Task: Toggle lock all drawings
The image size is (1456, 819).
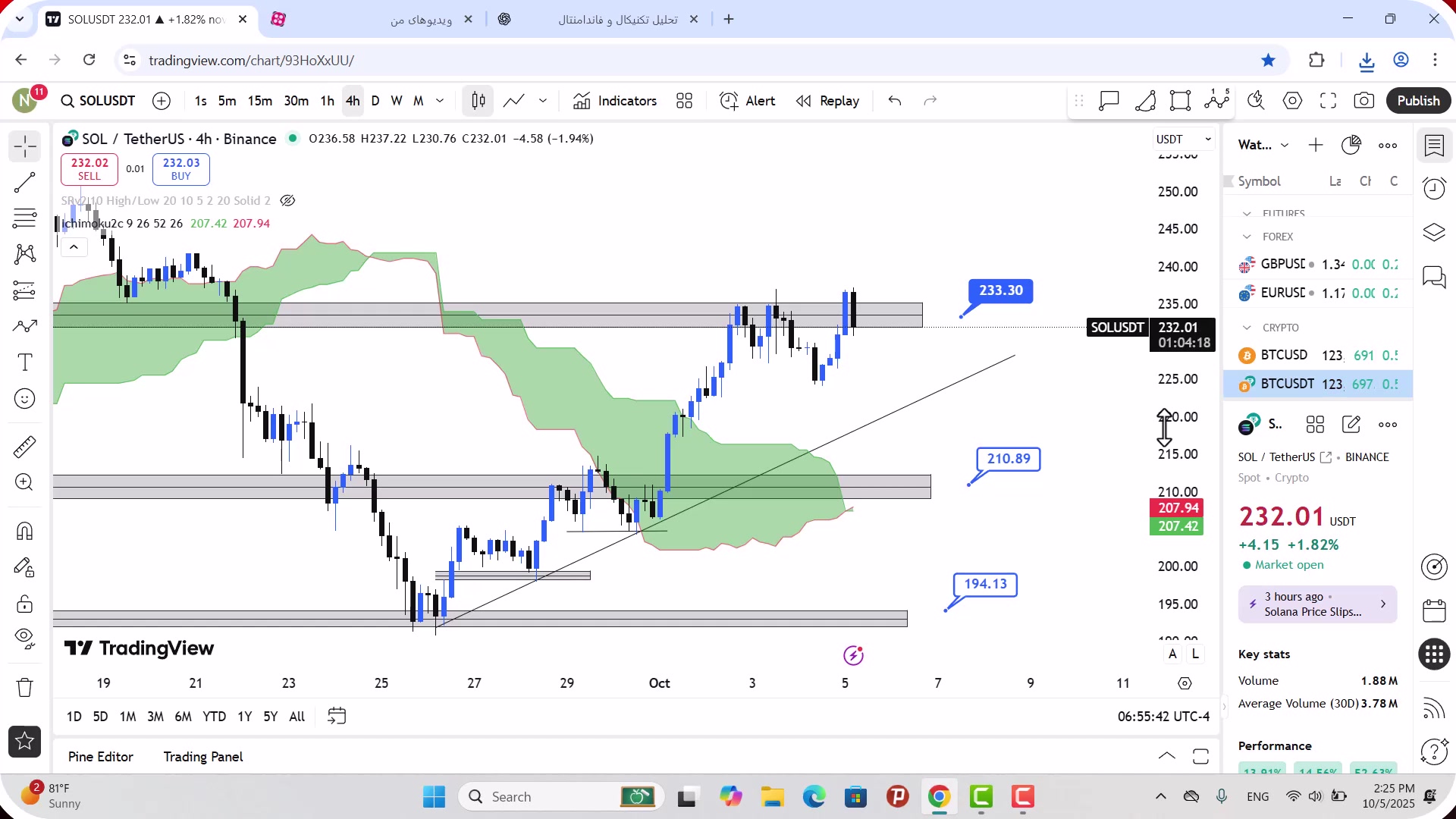Action: pyautogui.click(x=24, y=604)
